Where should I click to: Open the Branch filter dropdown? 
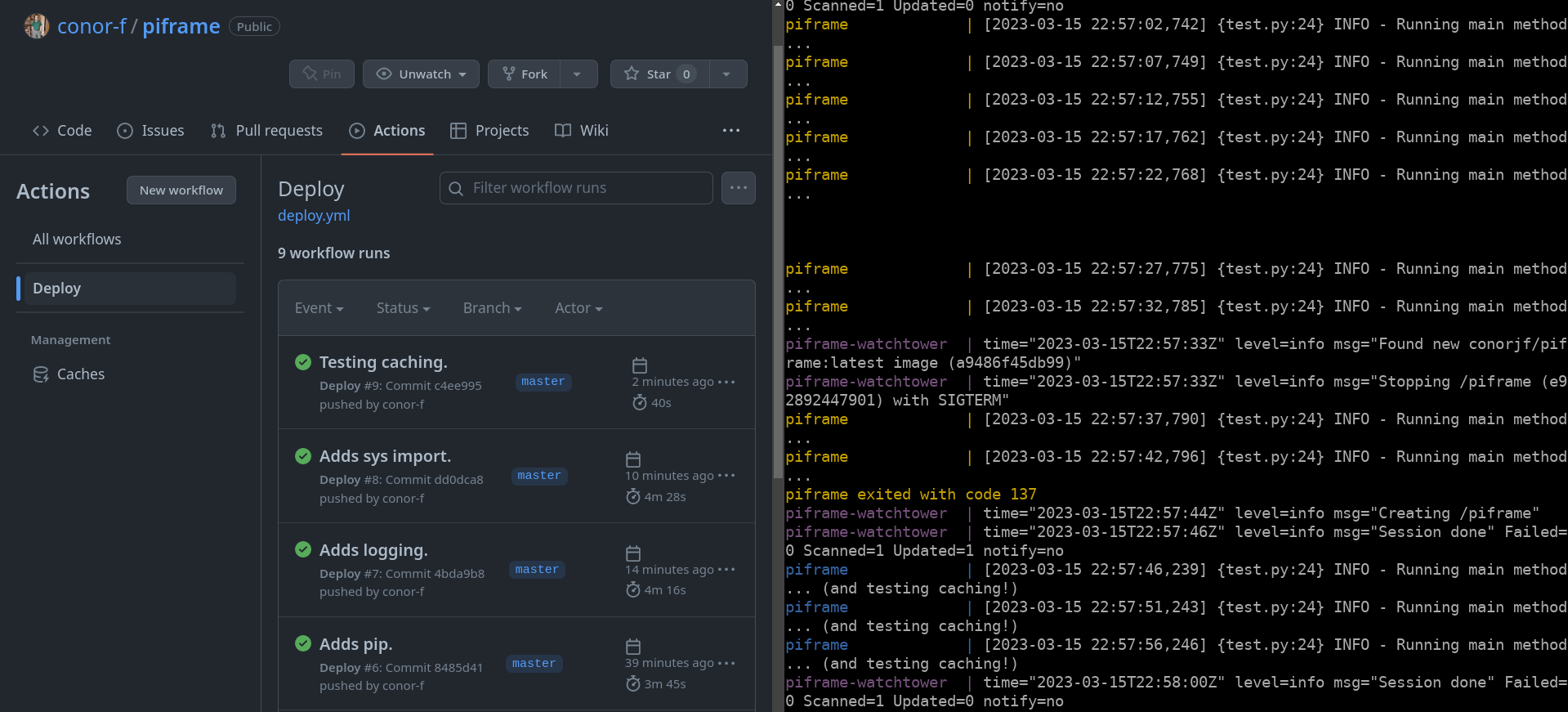point(492,308)
